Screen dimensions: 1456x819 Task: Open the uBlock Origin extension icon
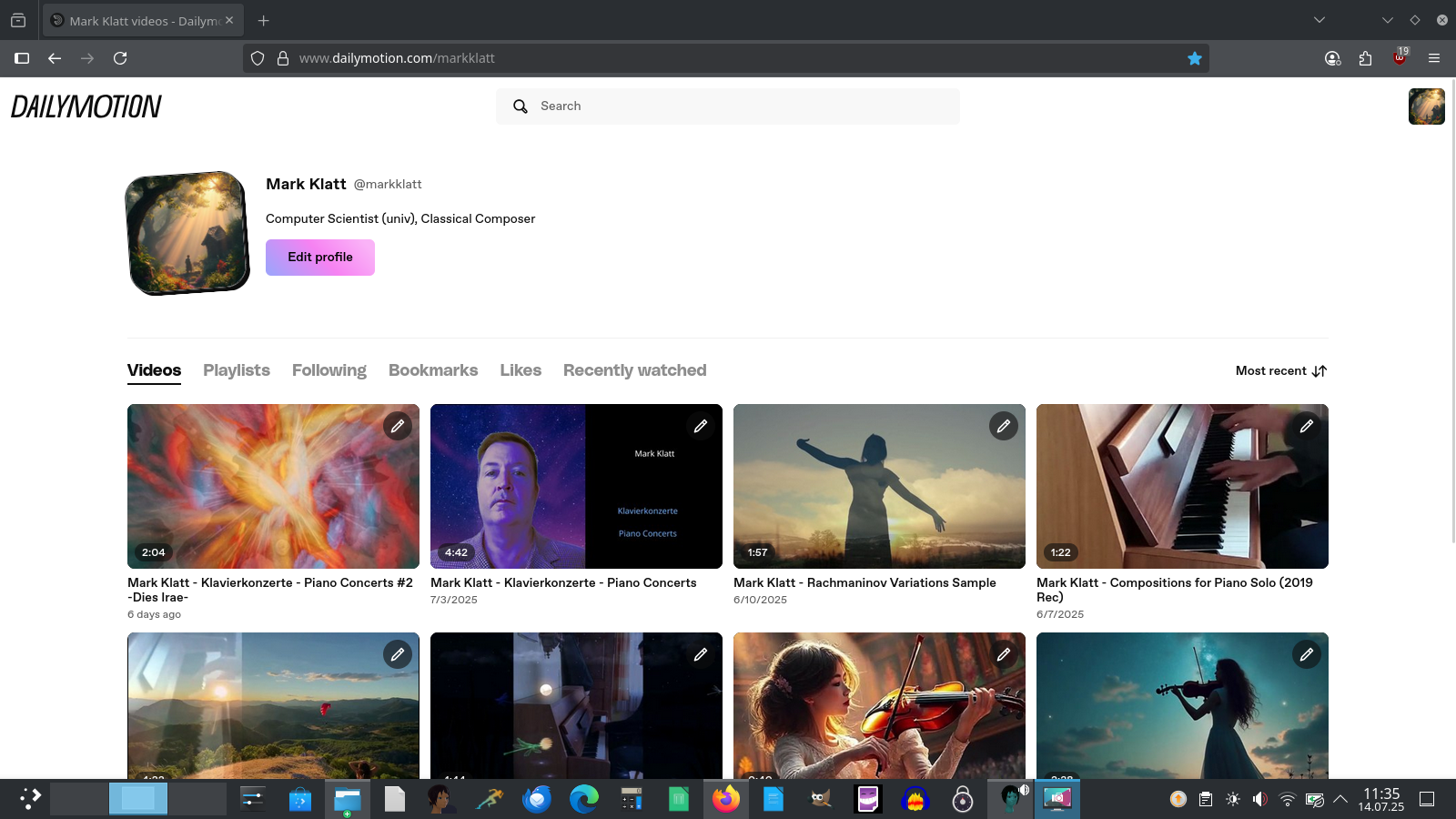point(1400,57)
